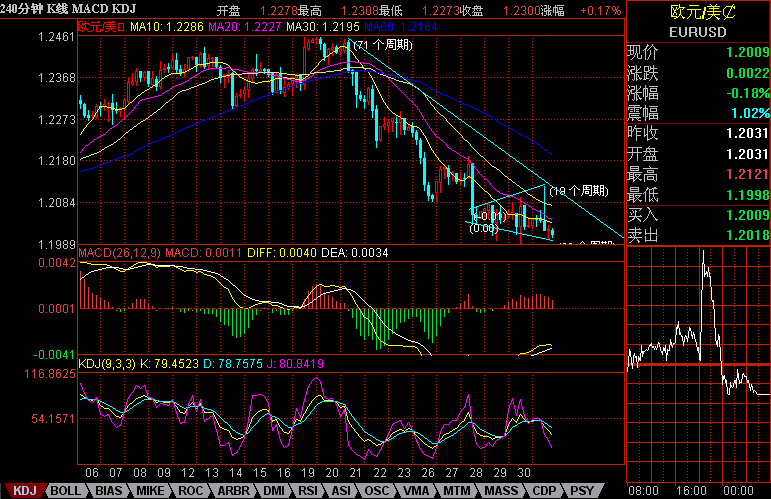The width and height of the screenshot is (771, 499).
Task: Select the MTM indicator tab
Action: click(457, 491)
